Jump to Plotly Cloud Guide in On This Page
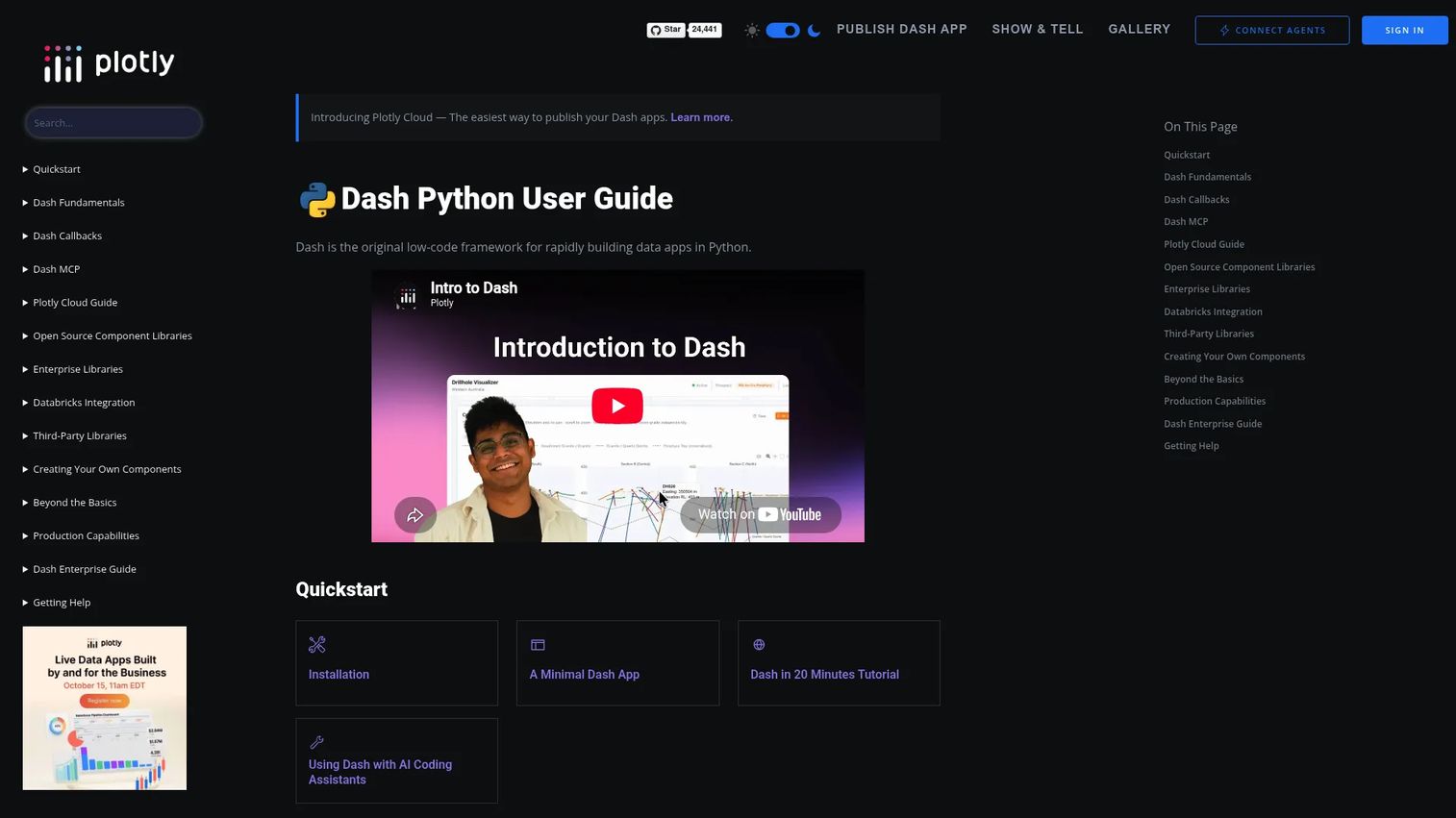1456x818 pixels. coord(1204,244)
